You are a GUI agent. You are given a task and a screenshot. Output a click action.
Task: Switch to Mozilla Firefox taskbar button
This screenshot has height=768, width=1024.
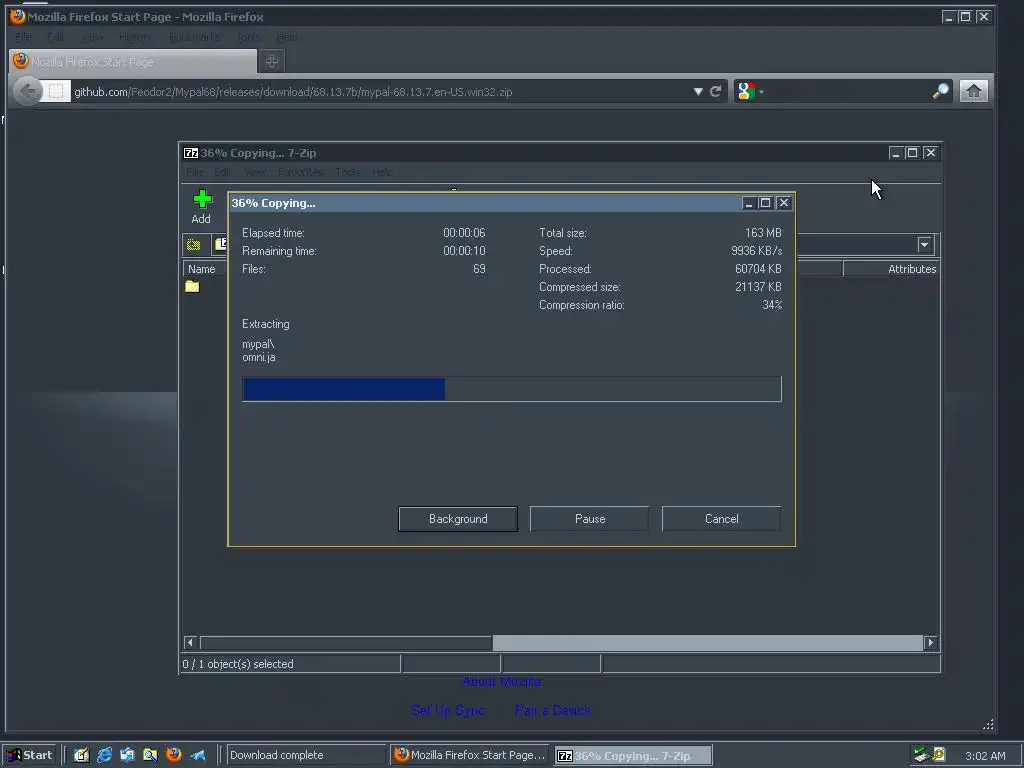pos(471,755)
